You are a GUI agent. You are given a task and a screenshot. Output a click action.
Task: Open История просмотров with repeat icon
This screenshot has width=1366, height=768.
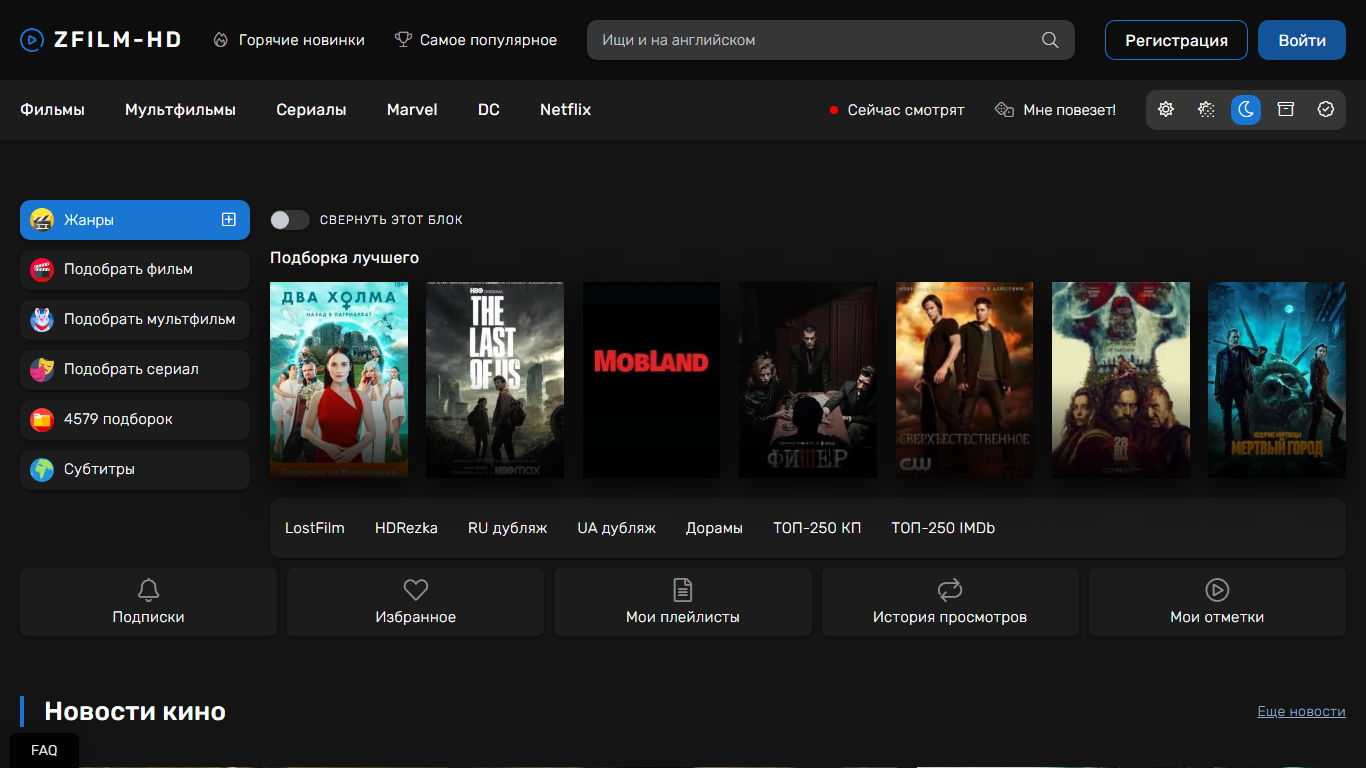pyautogui.click(x=950, y=602)
